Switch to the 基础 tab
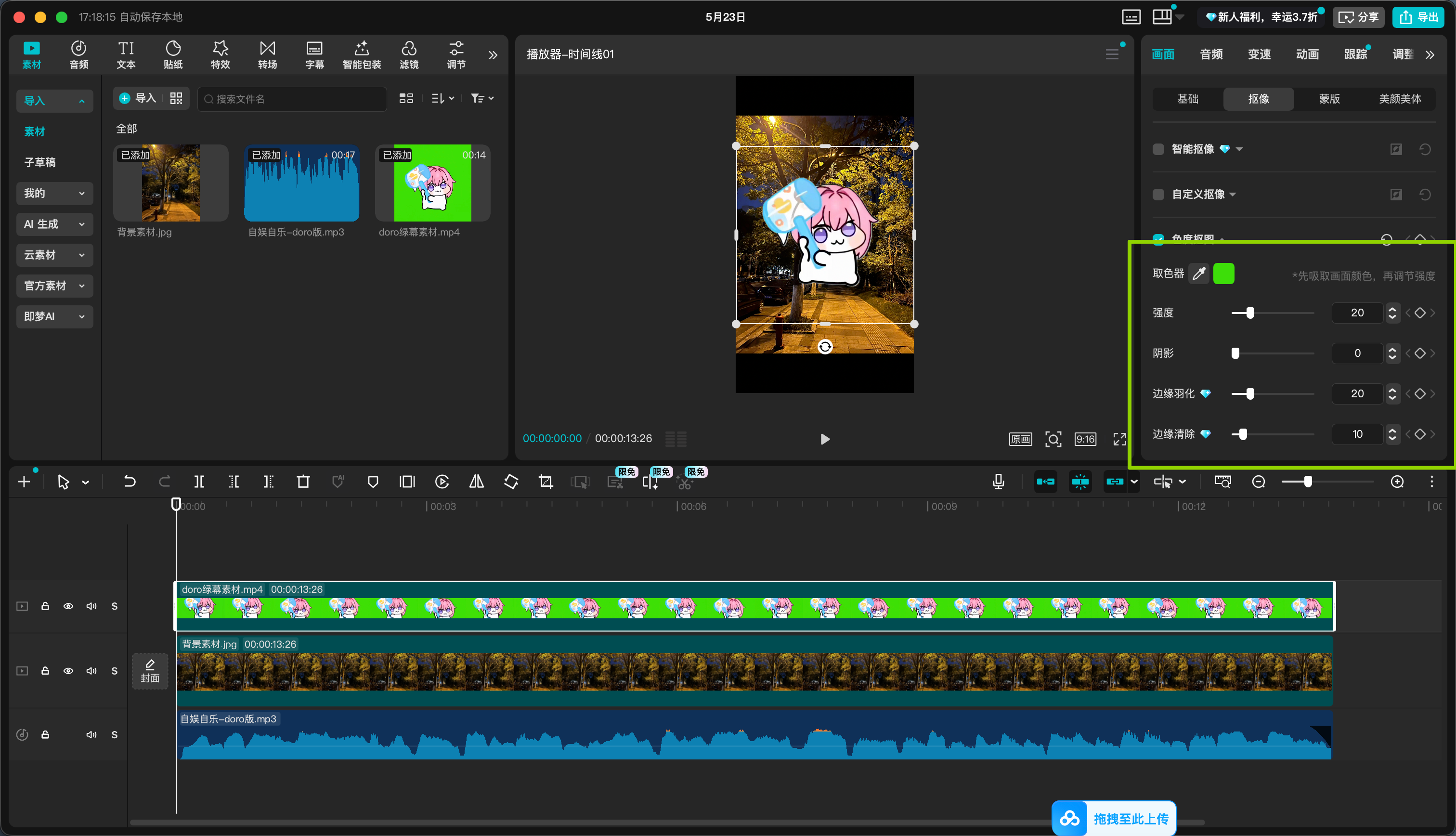 coord(1188,99)
